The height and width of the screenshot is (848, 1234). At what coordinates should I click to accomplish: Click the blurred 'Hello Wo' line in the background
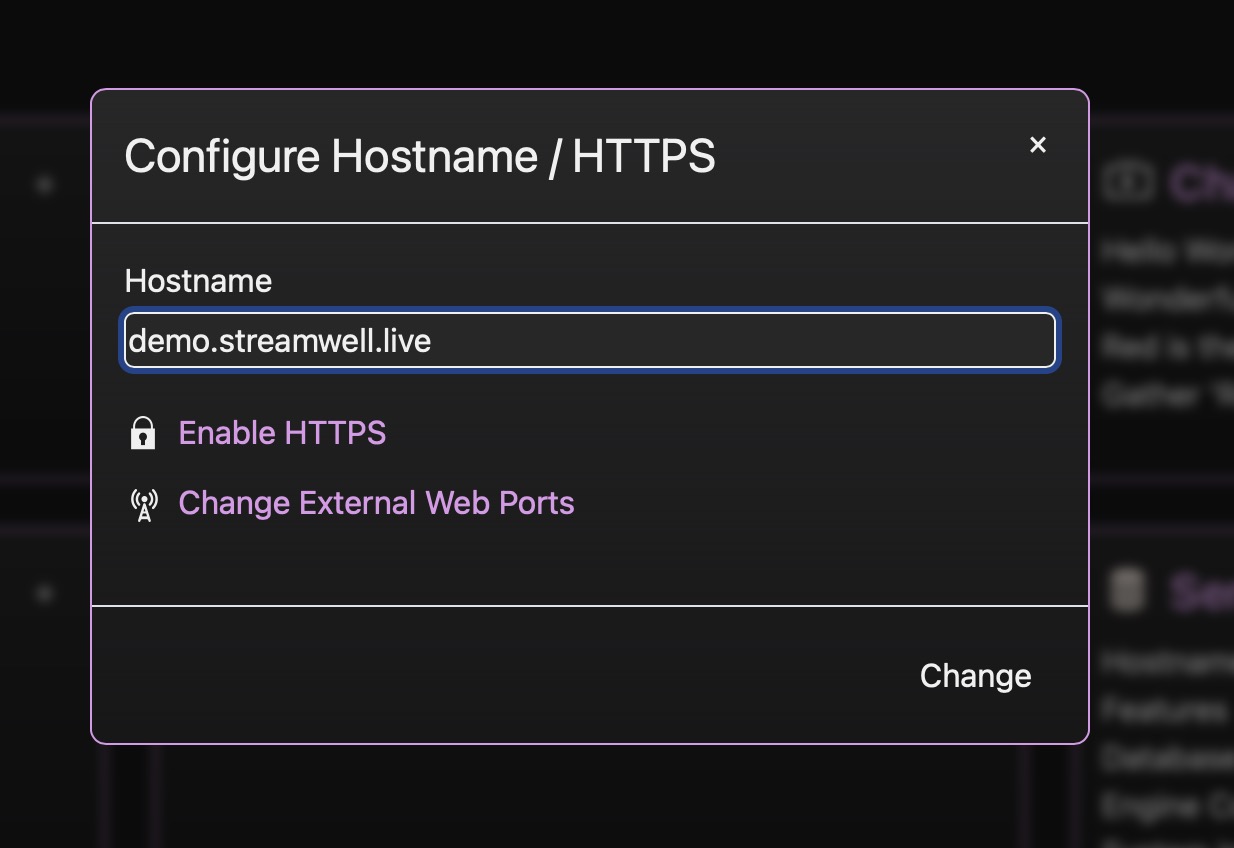pos(1166,250)
